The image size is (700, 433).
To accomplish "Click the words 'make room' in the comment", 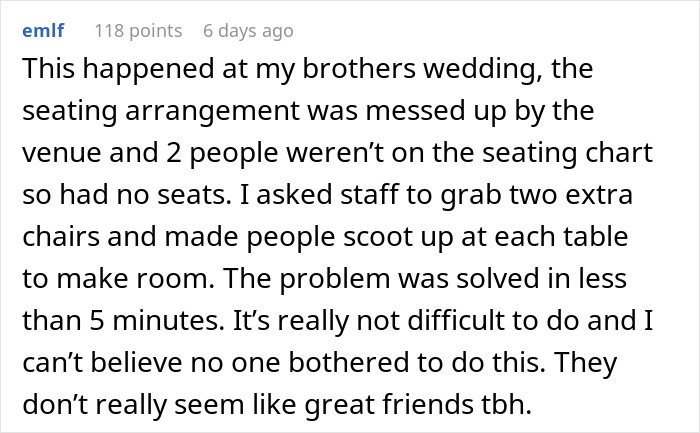I will pyautogui.click(x=133, y=279).
